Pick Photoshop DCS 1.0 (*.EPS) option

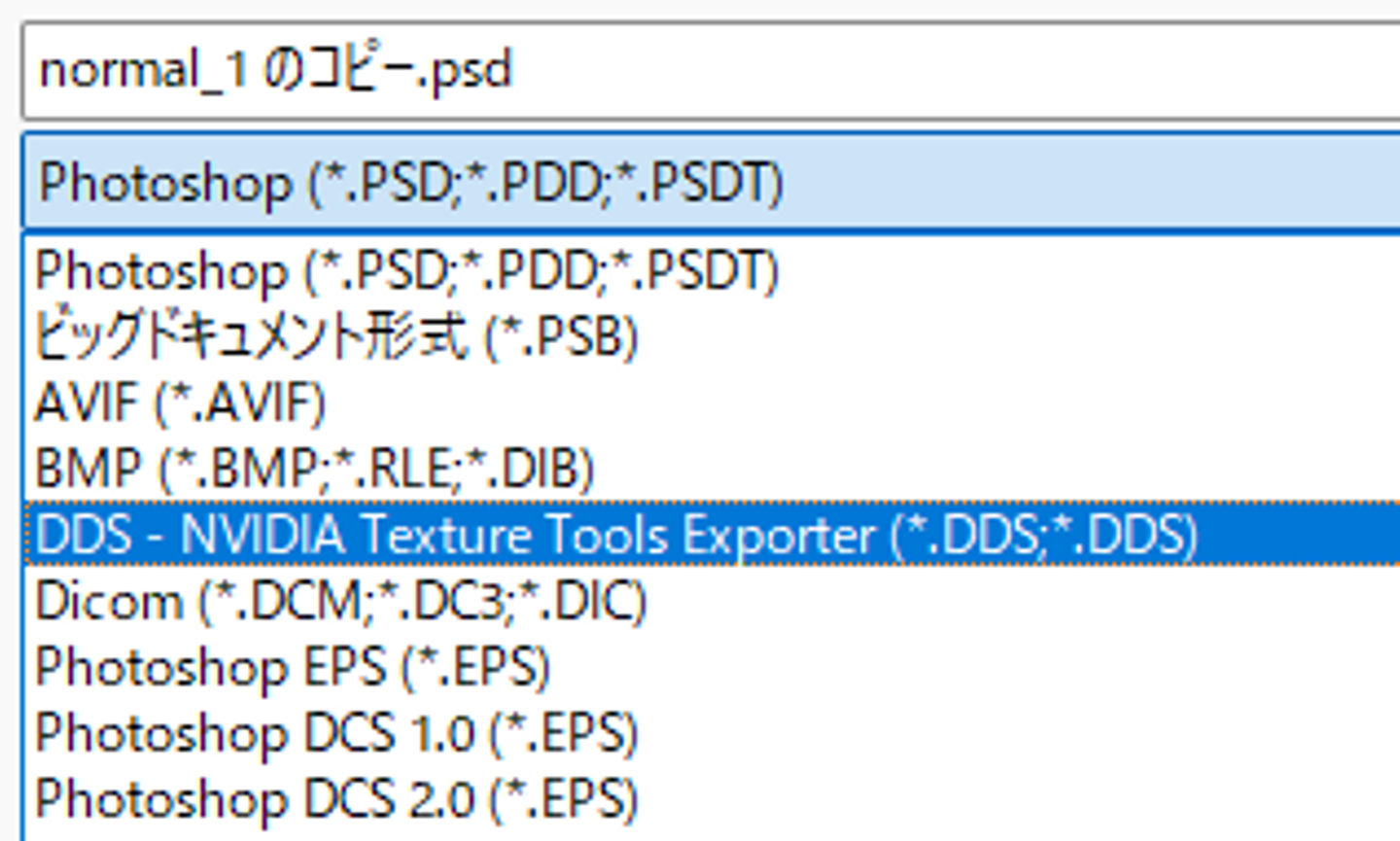tap(336, 734)
